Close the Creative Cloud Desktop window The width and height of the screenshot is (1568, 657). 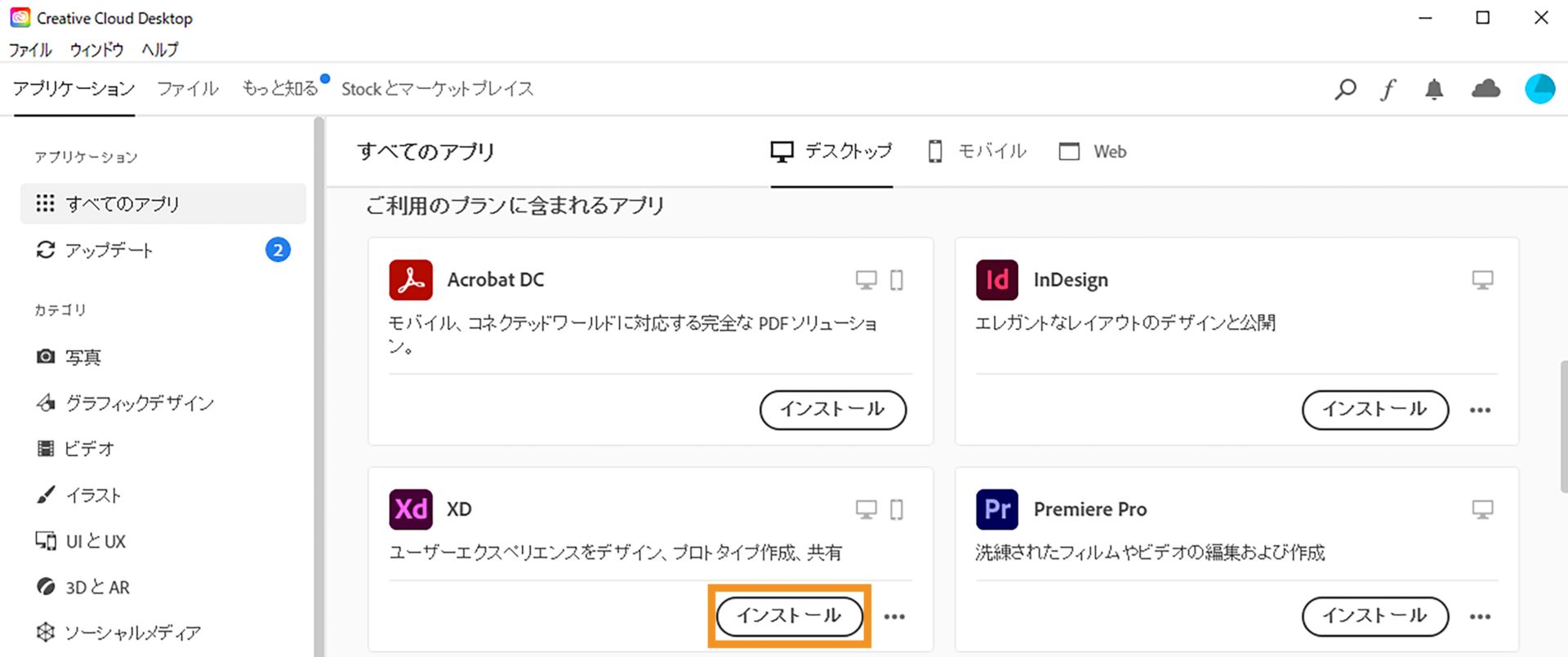tap(1541, 17)
